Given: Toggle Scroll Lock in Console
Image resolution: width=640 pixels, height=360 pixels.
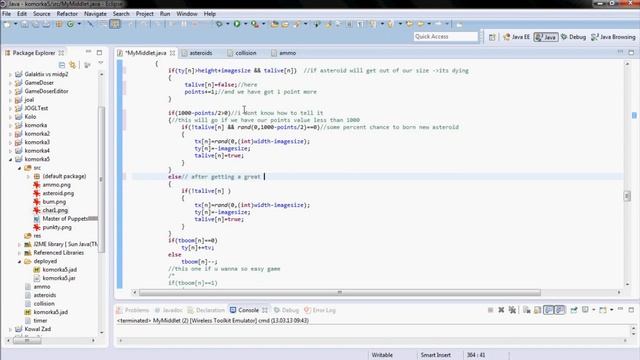Looking at the screenshot, I should 538,310.
